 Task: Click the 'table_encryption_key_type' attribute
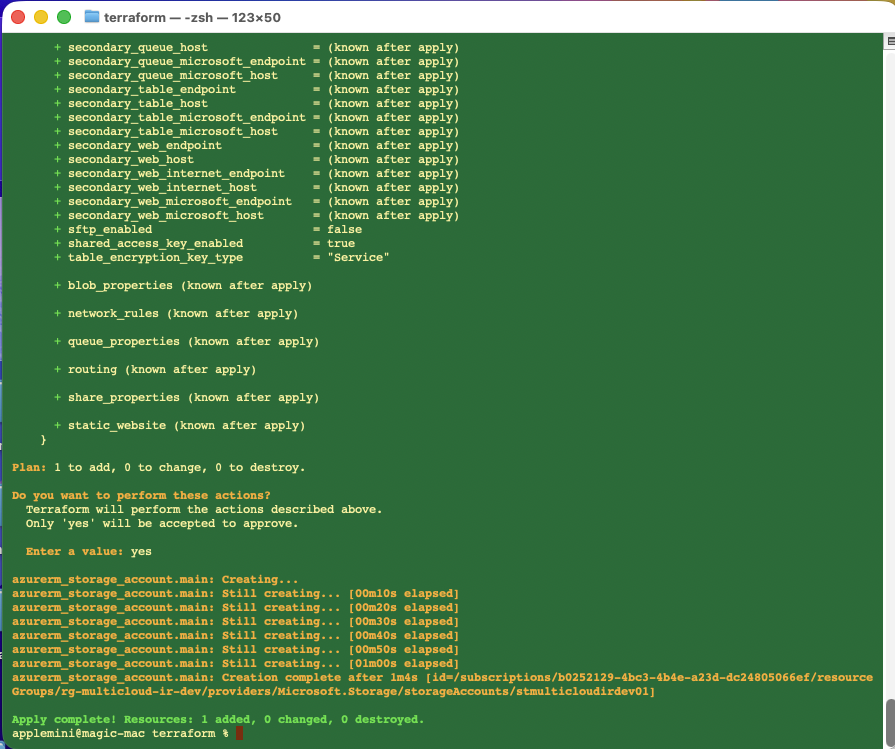pyautogui.click(x=155, y=257)
